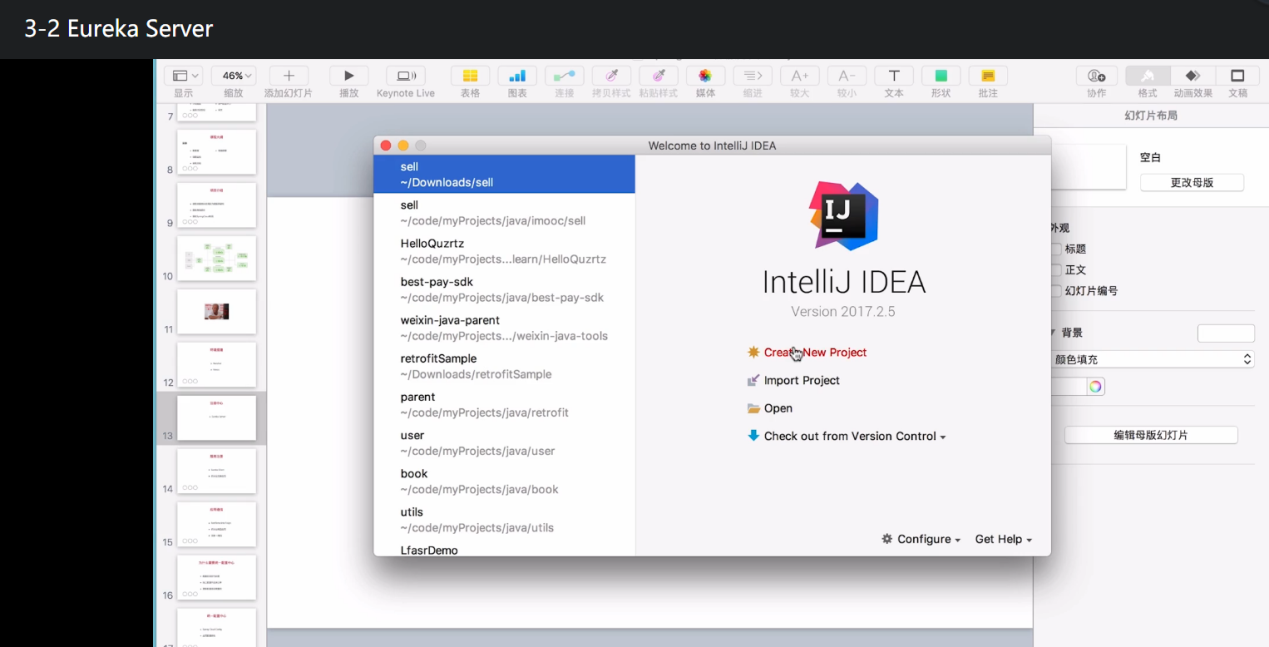The width and height of the screenshot is (1269, 647).
Task: Start the slideshow with the 播放 icon
Action: click(349, 76)
